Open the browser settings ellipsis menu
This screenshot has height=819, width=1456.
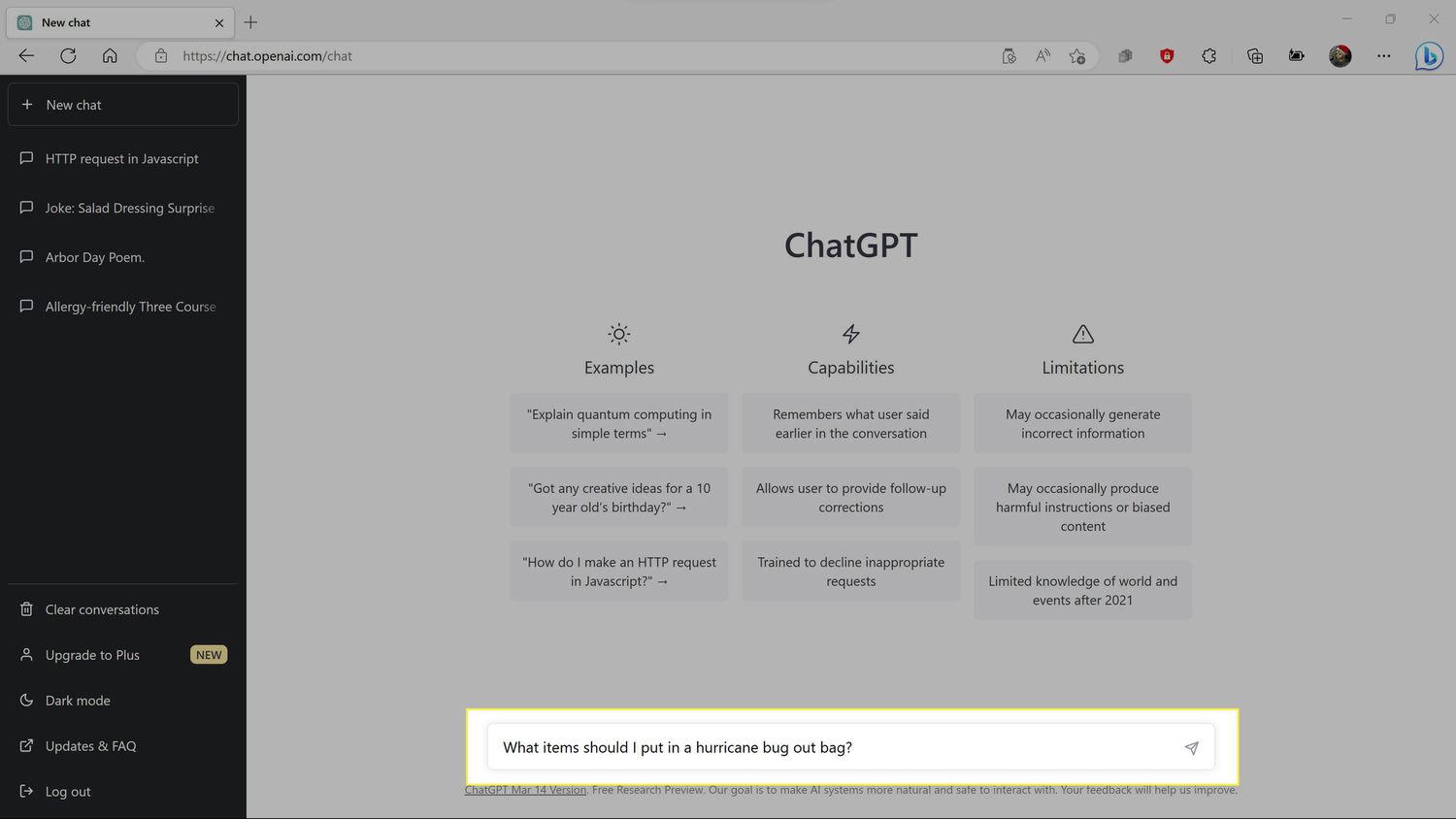pos(1383,56)
